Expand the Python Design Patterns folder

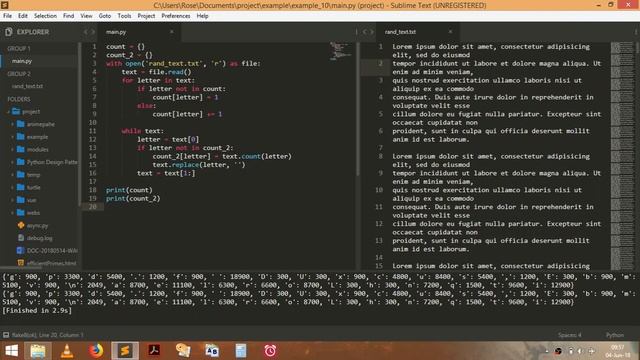pos(12,162)
